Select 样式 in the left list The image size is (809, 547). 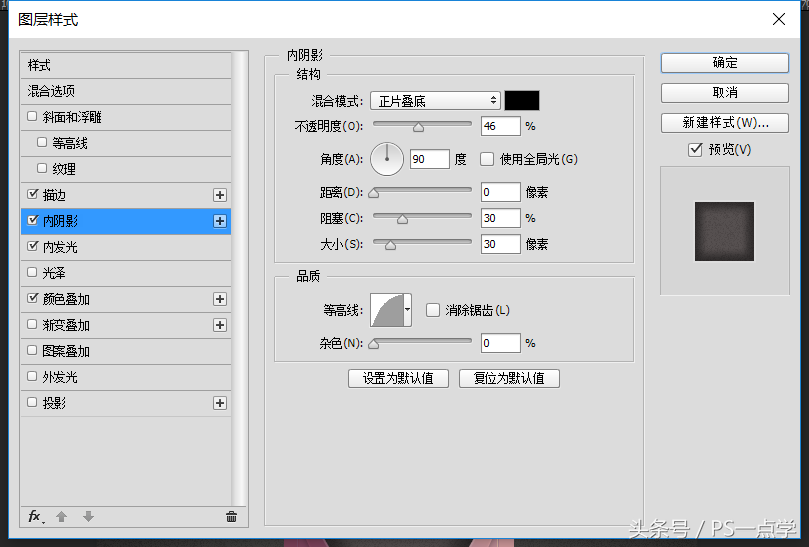pyautogui.click(x=126, y=66)
